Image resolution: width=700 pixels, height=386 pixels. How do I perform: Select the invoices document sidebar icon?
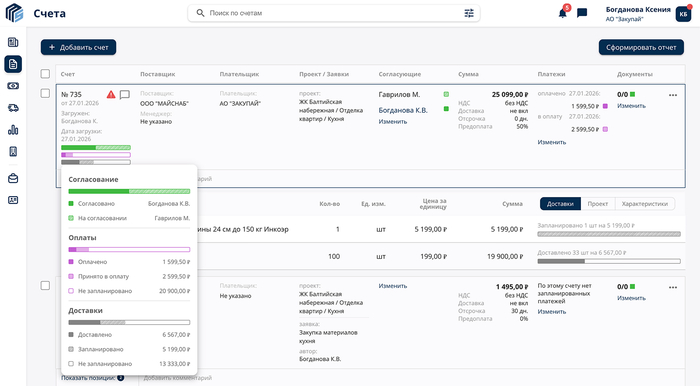[13, 64]
